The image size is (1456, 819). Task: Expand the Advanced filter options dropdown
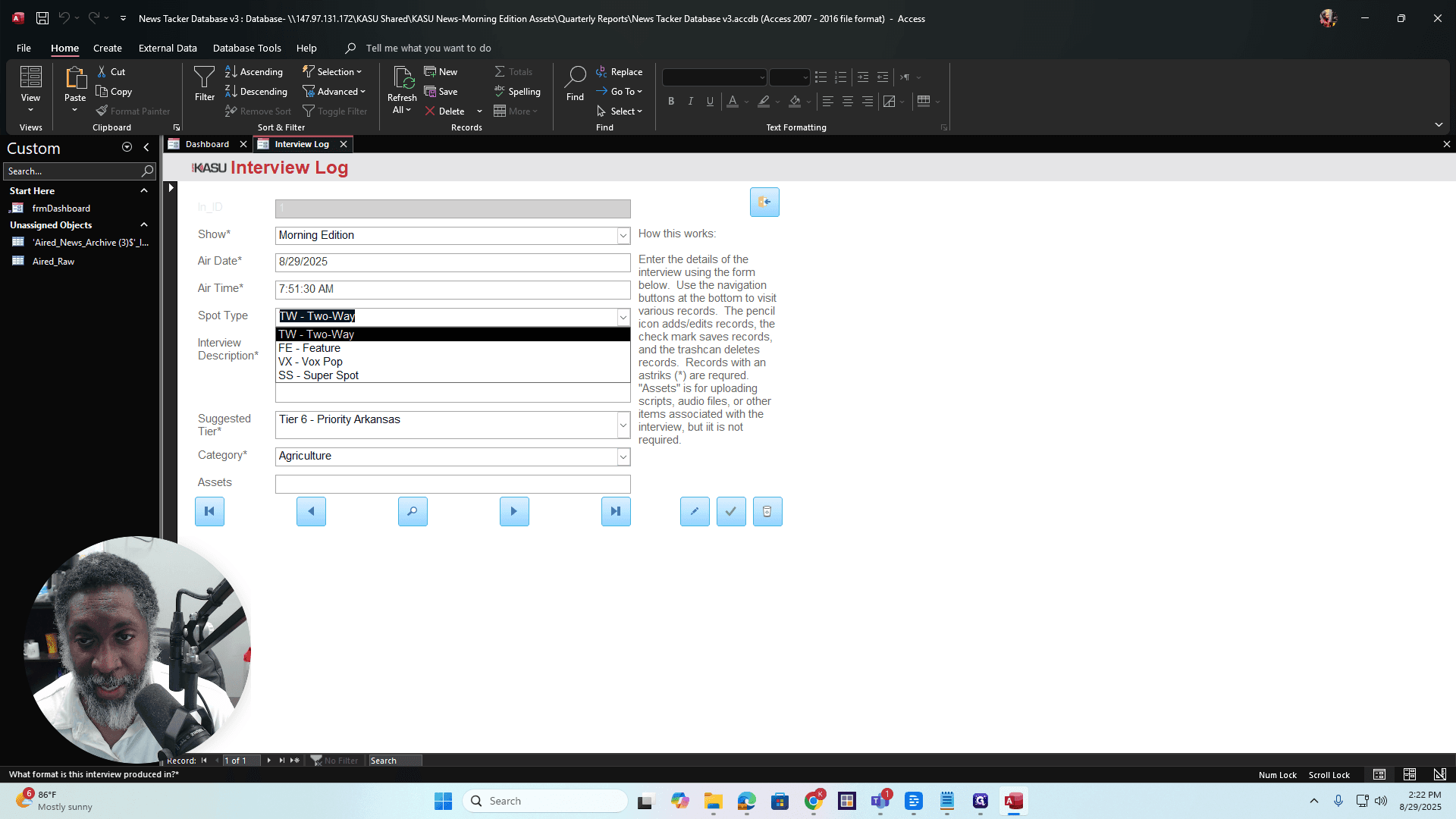pyautogui.click(x=334, y=91)
